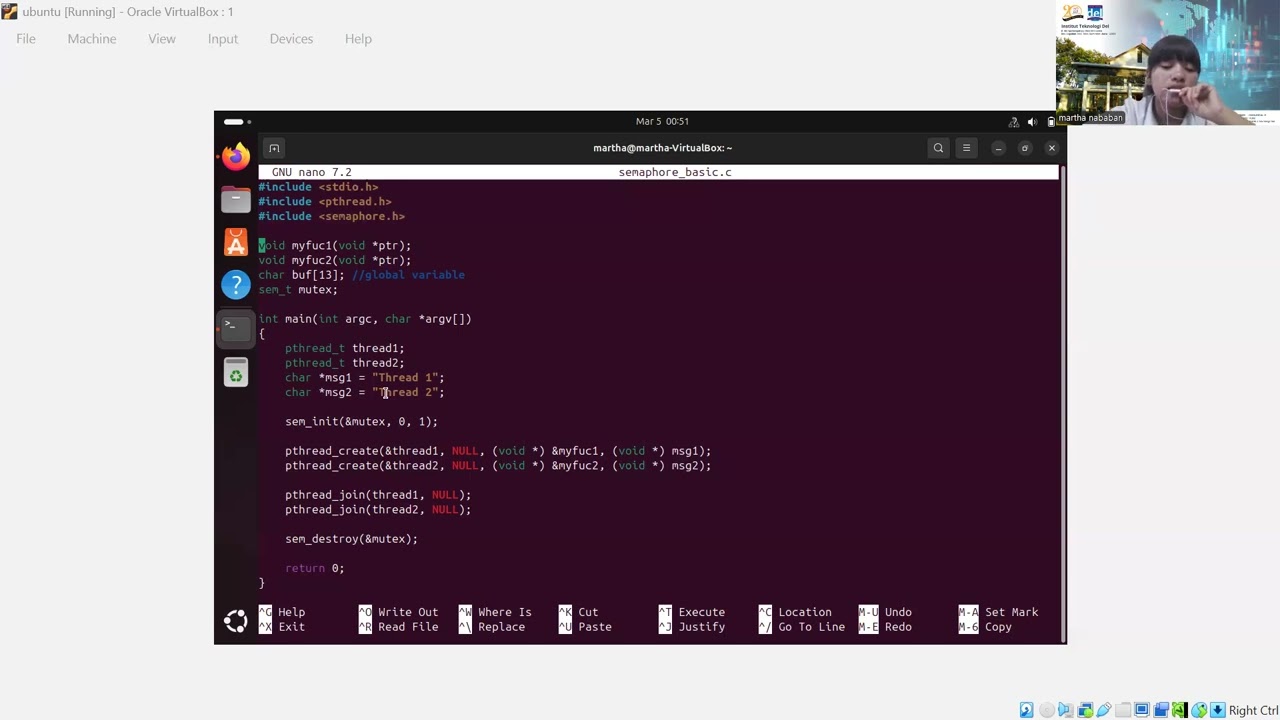This screenshot has height=720, width=1280.
Task: Open a new terminal tab
Action: click(274, 148)
